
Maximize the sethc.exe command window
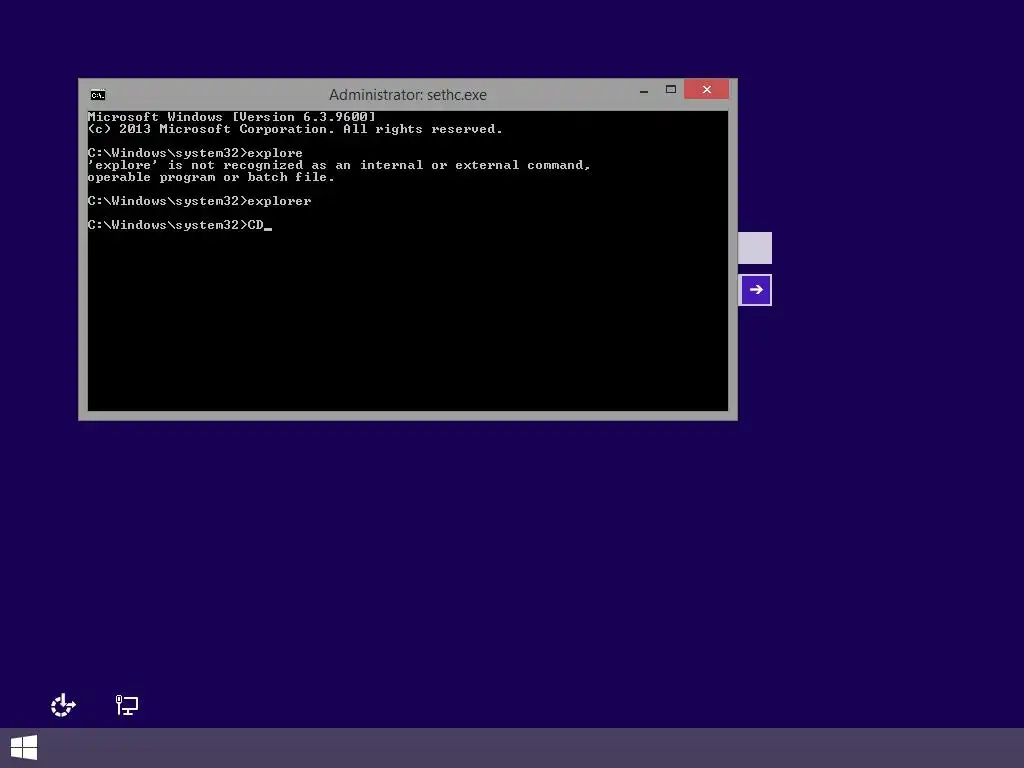671,89
